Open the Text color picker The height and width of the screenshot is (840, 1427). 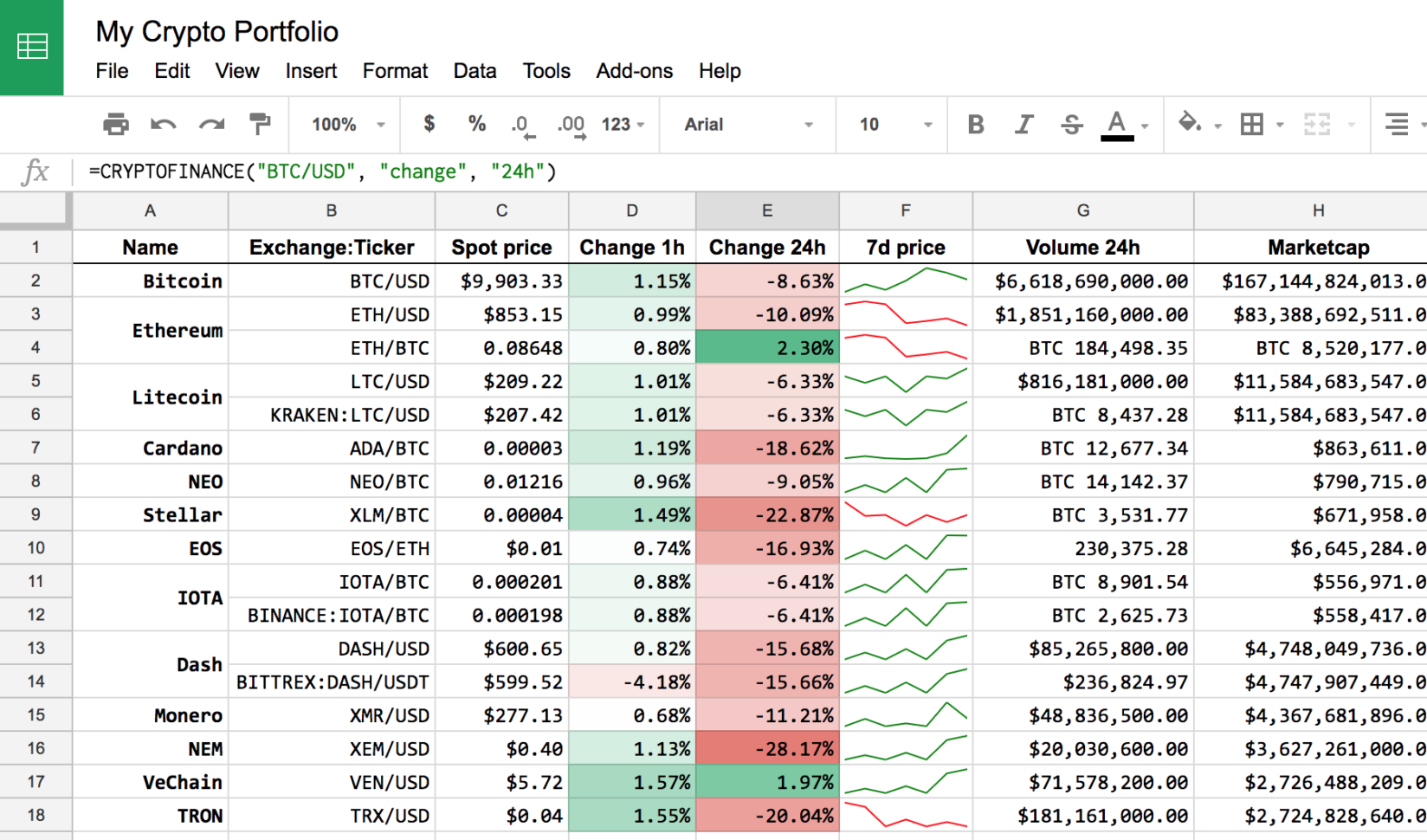(1118, 124)
